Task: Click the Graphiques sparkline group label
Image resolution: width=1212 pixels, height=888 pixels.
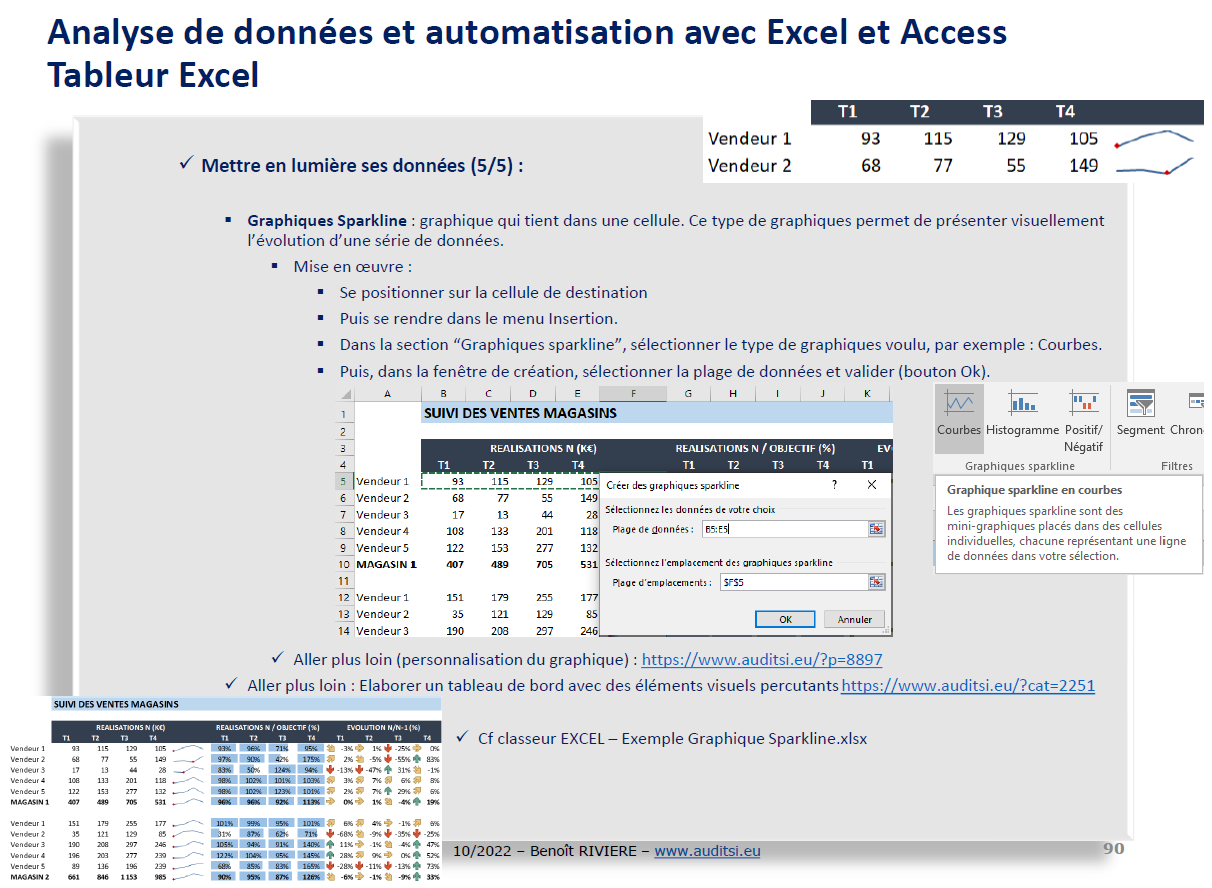Action: click(x=1020, y=466)
